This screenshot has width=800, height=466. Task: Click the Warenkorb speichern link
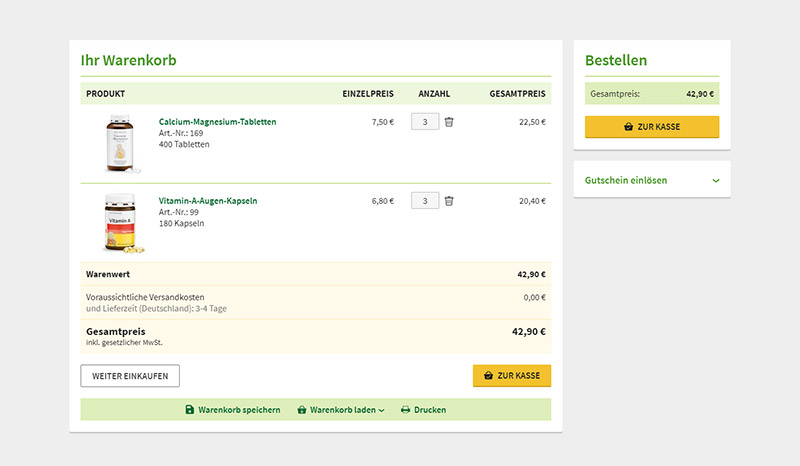click(239, 410)
